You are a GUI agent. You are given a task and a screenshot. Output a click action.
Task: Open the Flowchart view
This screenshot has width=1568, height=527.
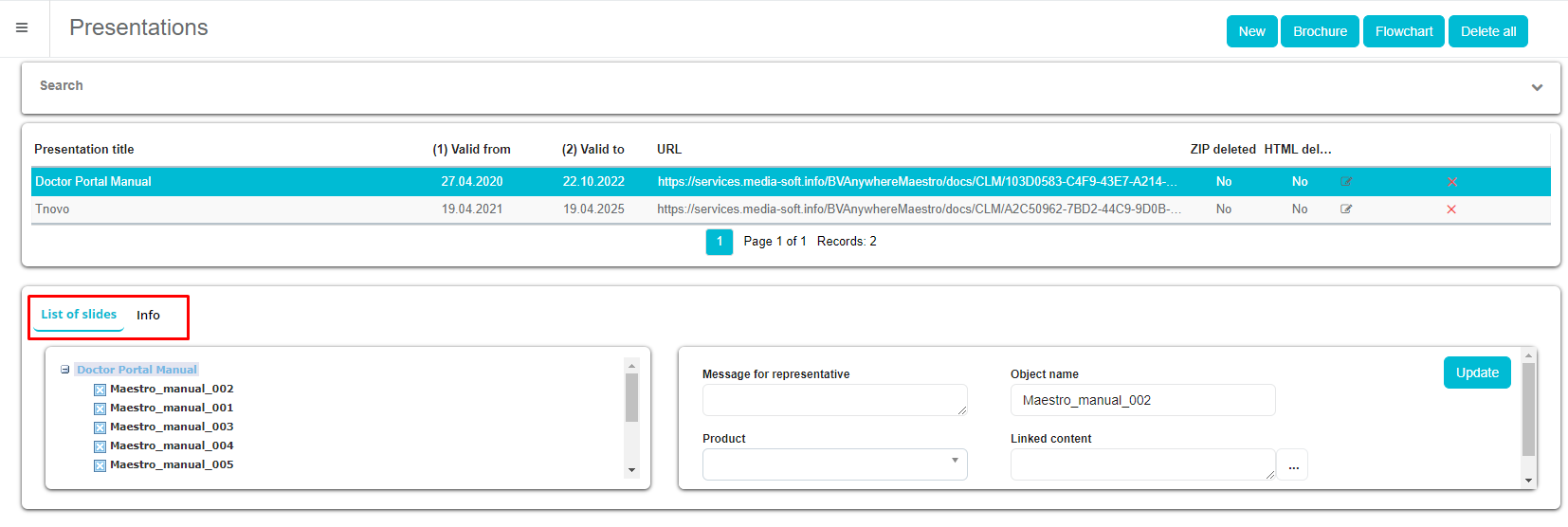click(x=1403, y=31)
